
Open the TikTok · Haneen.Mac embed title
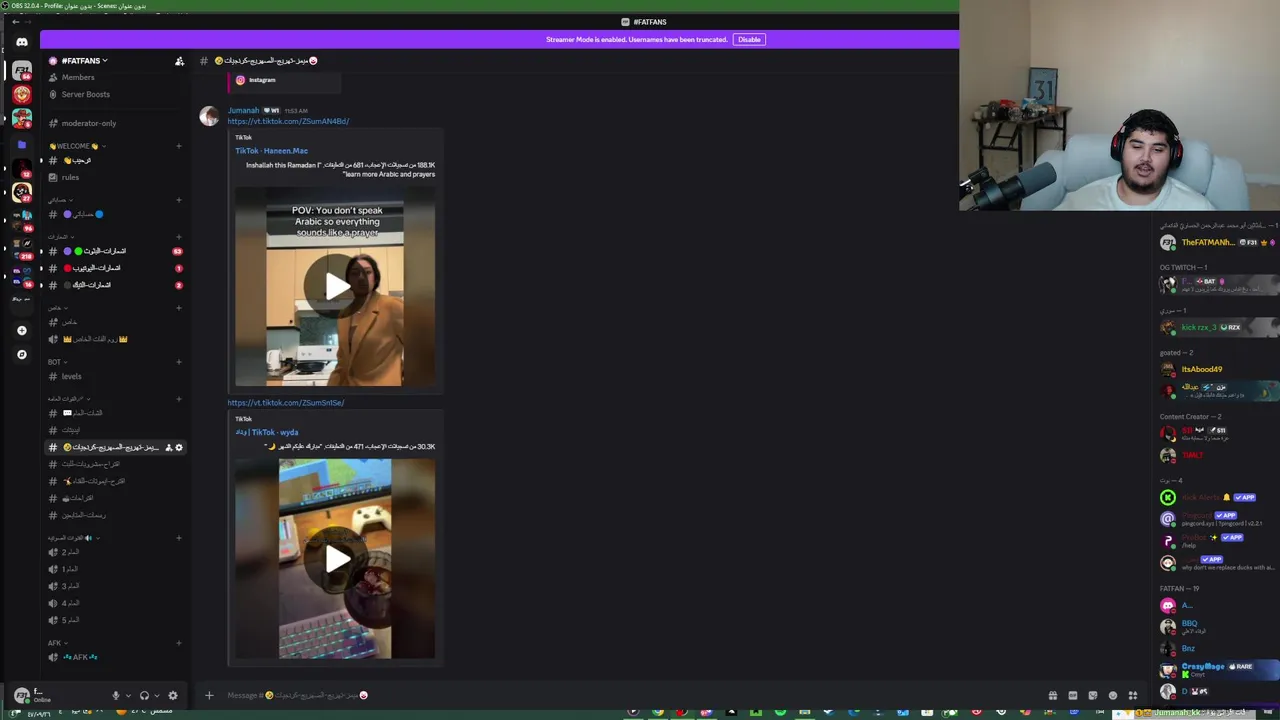[271, 151]
